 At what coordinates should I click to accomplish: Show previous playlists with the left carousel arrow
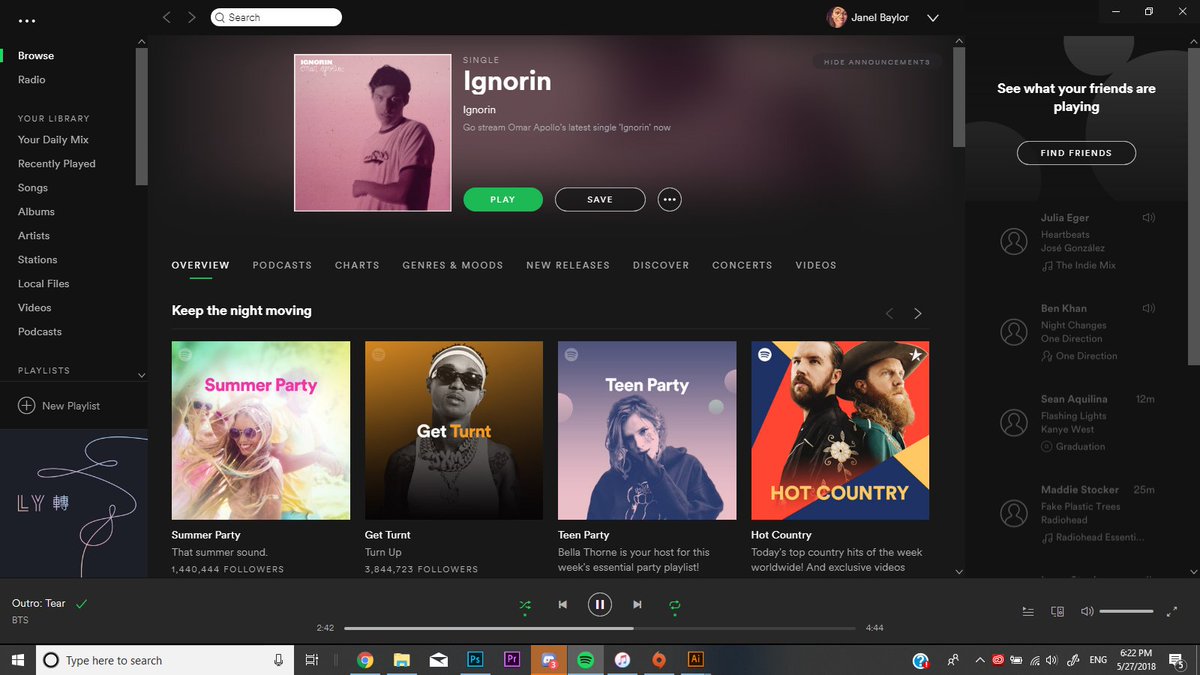click(x=890, y=313)
